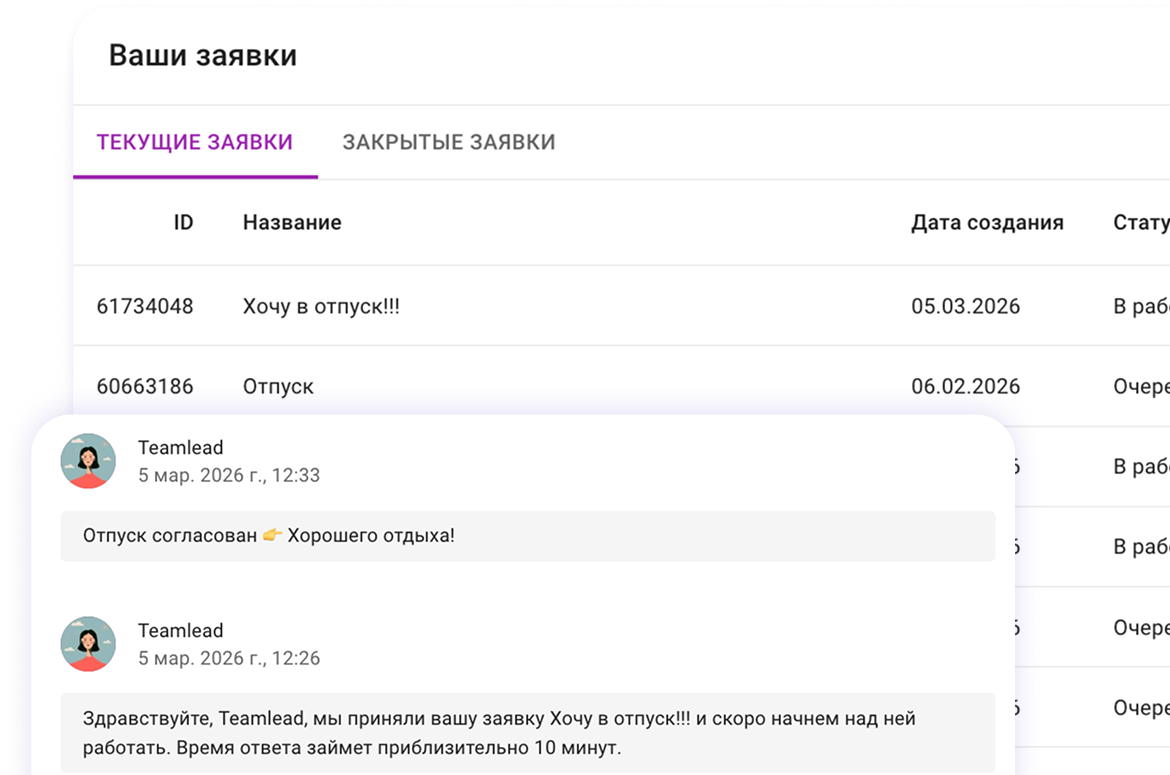Click the Статус column header
The height and width of the screenshot is (775, 1170).
point(1140,222)
